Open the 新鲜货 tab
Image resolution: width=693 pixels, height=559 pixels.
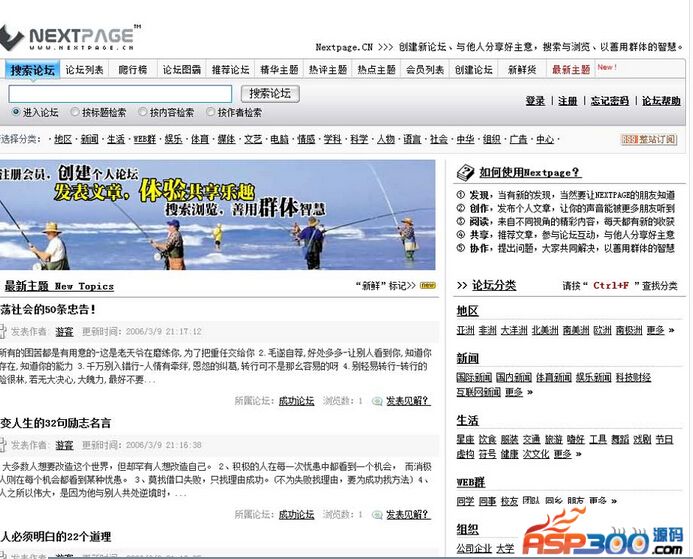click(x=522, y=70)
